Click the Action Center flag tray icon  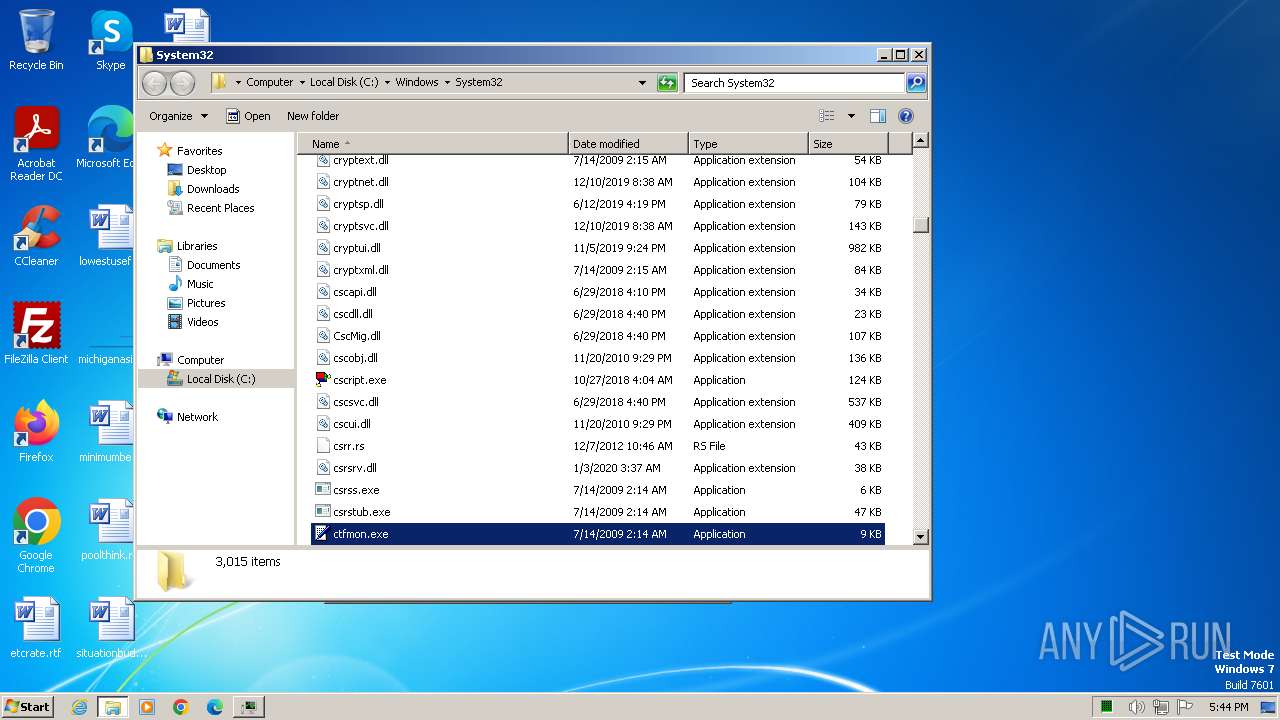coord(1184,707)
